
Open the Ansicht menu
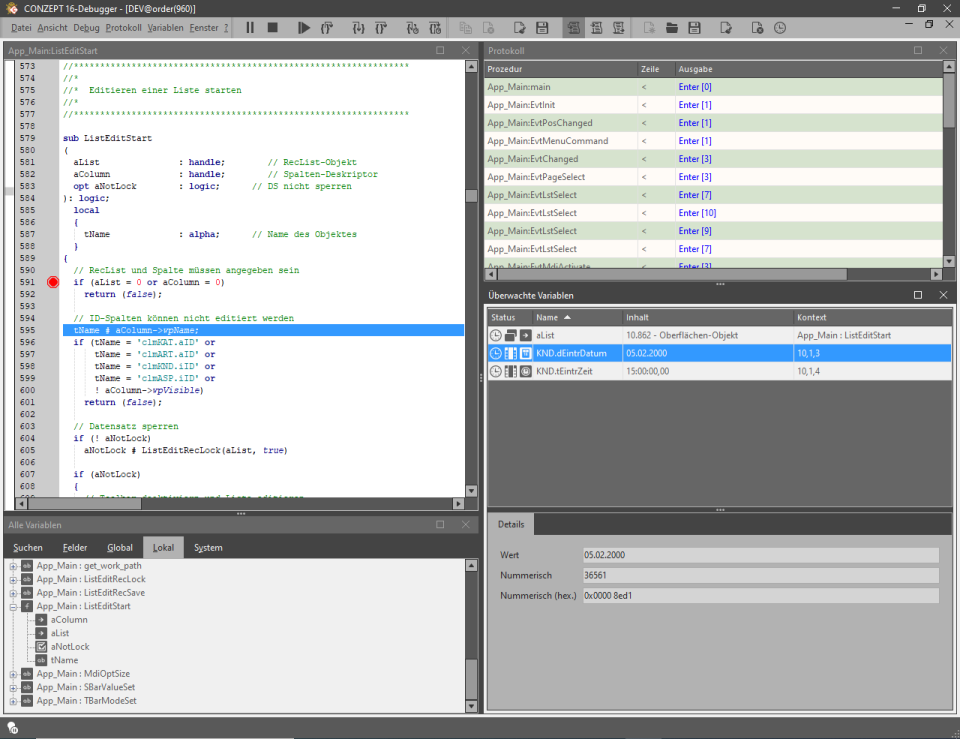coord(53,28)
